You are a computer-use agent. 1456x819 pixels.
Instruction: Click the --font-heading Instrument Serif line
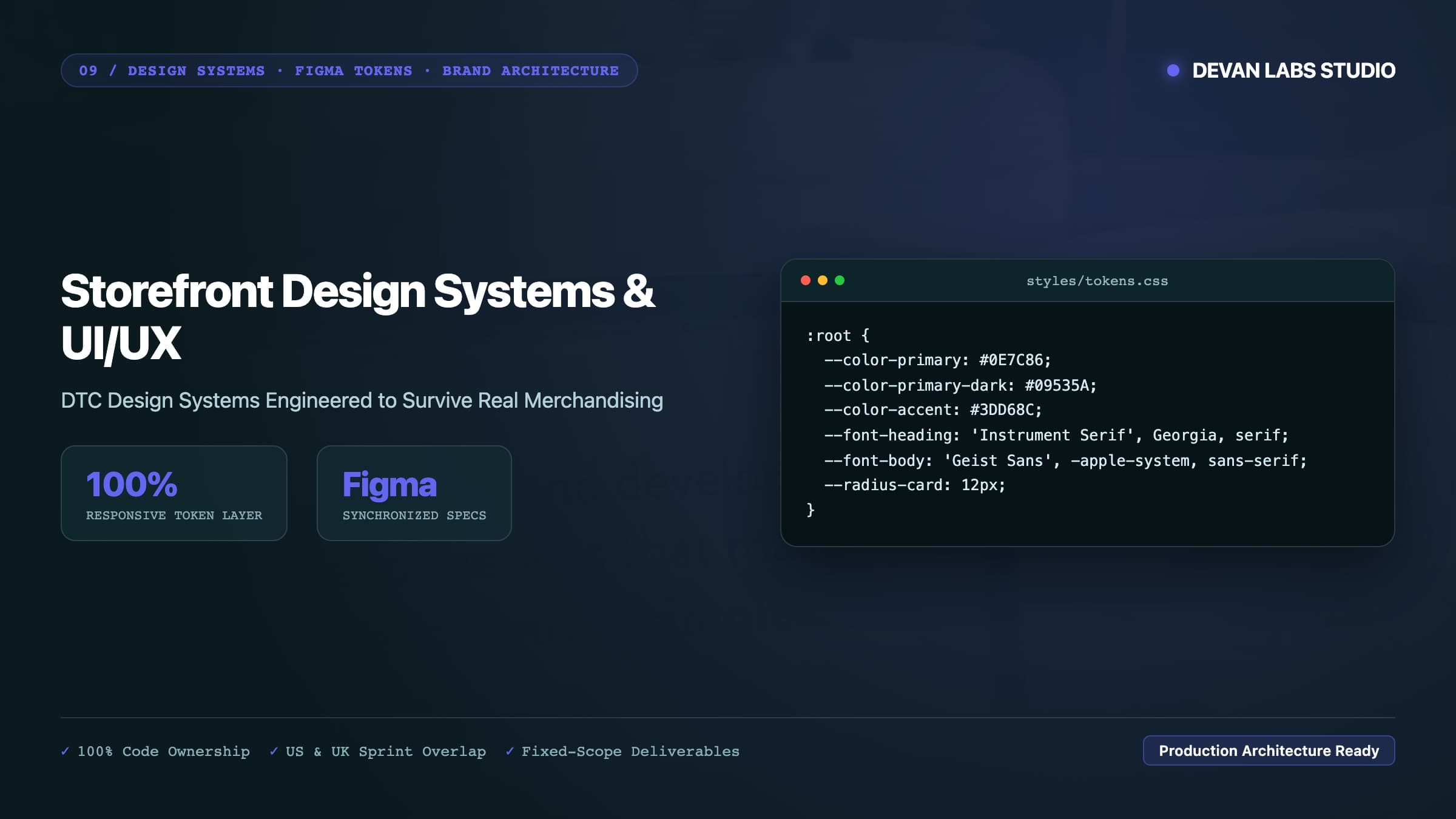point(1056,435)
